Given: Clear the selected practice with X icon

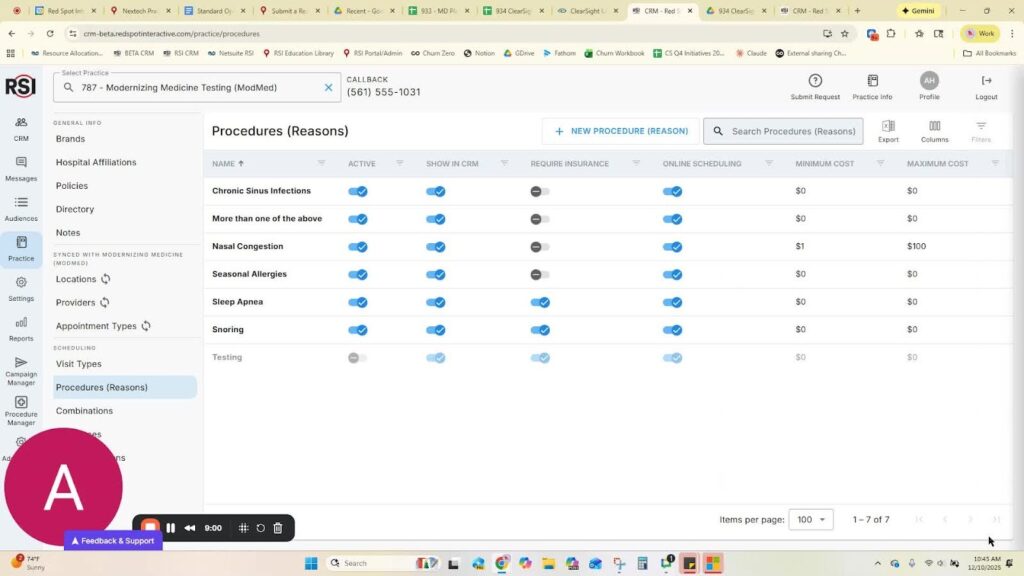Looking at the screenshot, I should tap(328, 88).
